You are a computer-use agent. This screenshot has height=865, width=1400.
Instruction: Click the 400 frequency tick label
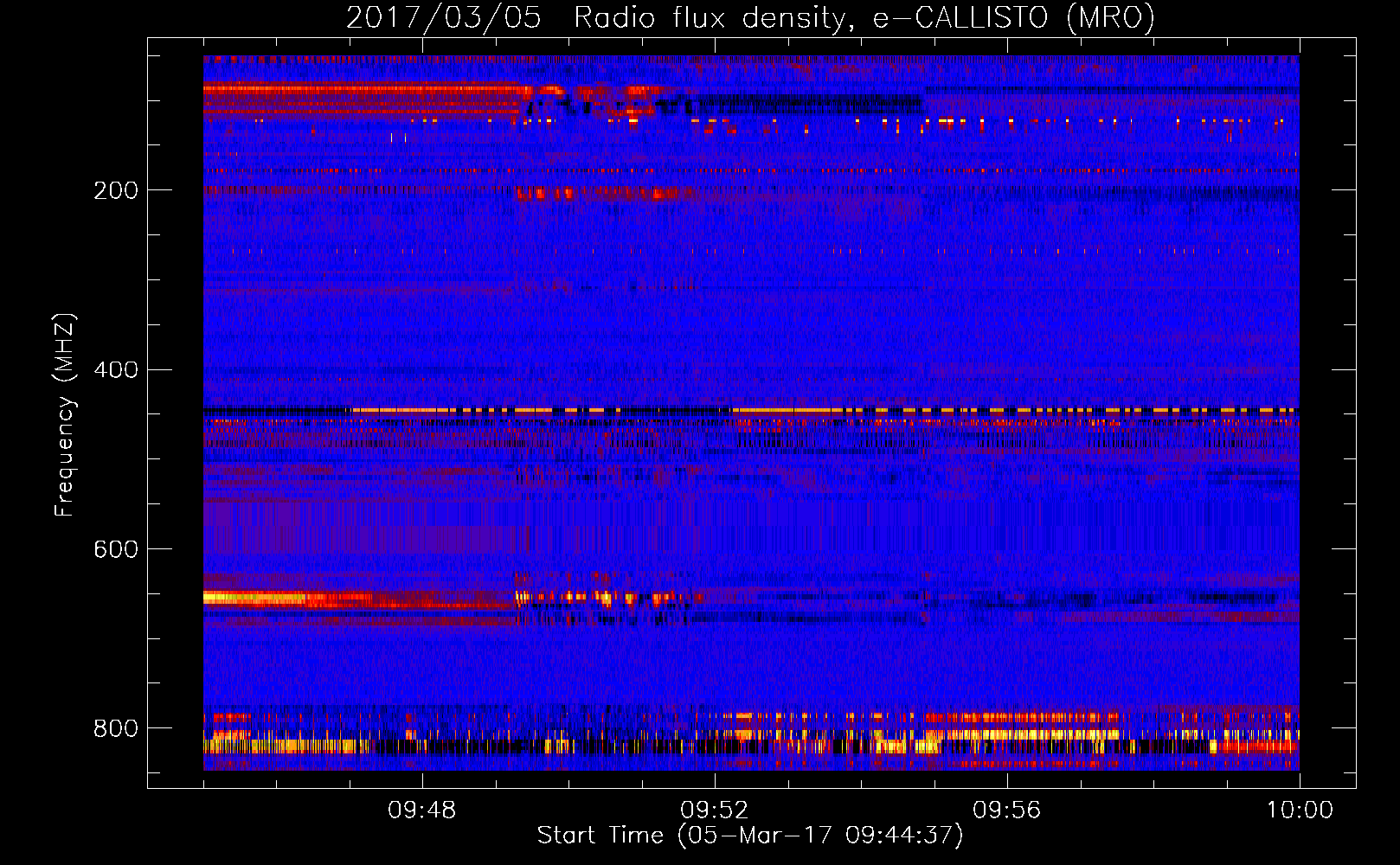[116, 370]
